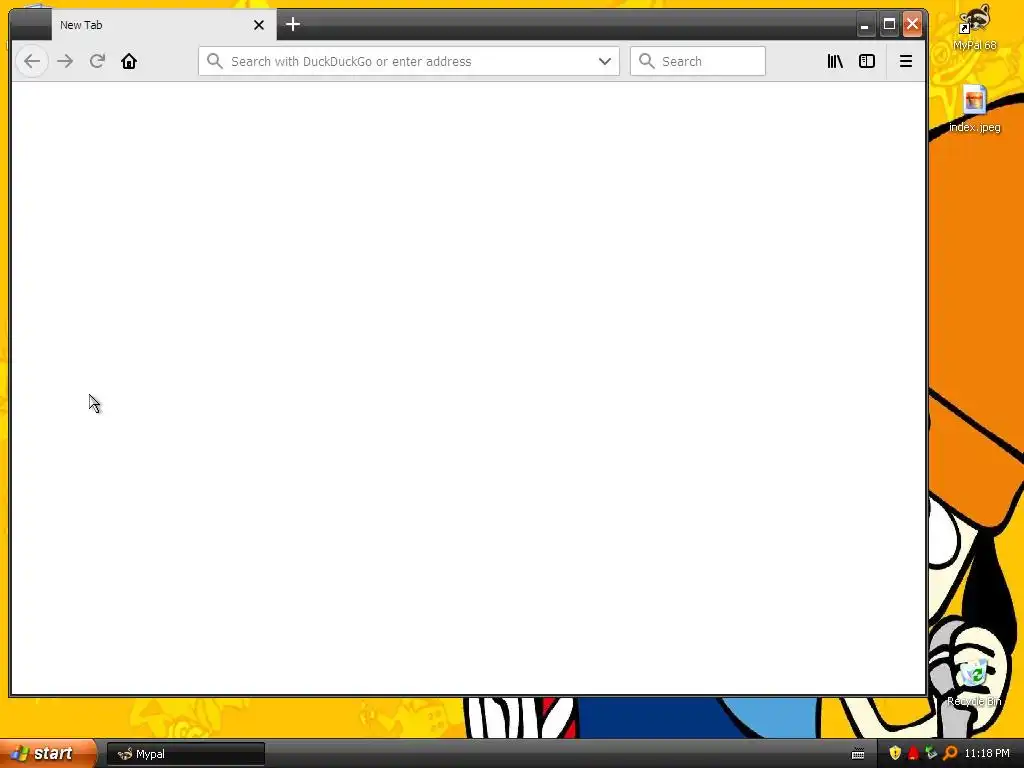Click the magnifier icon in the address bar
1024x768 pixels.
pyautogui.click(x=214, y=61)
